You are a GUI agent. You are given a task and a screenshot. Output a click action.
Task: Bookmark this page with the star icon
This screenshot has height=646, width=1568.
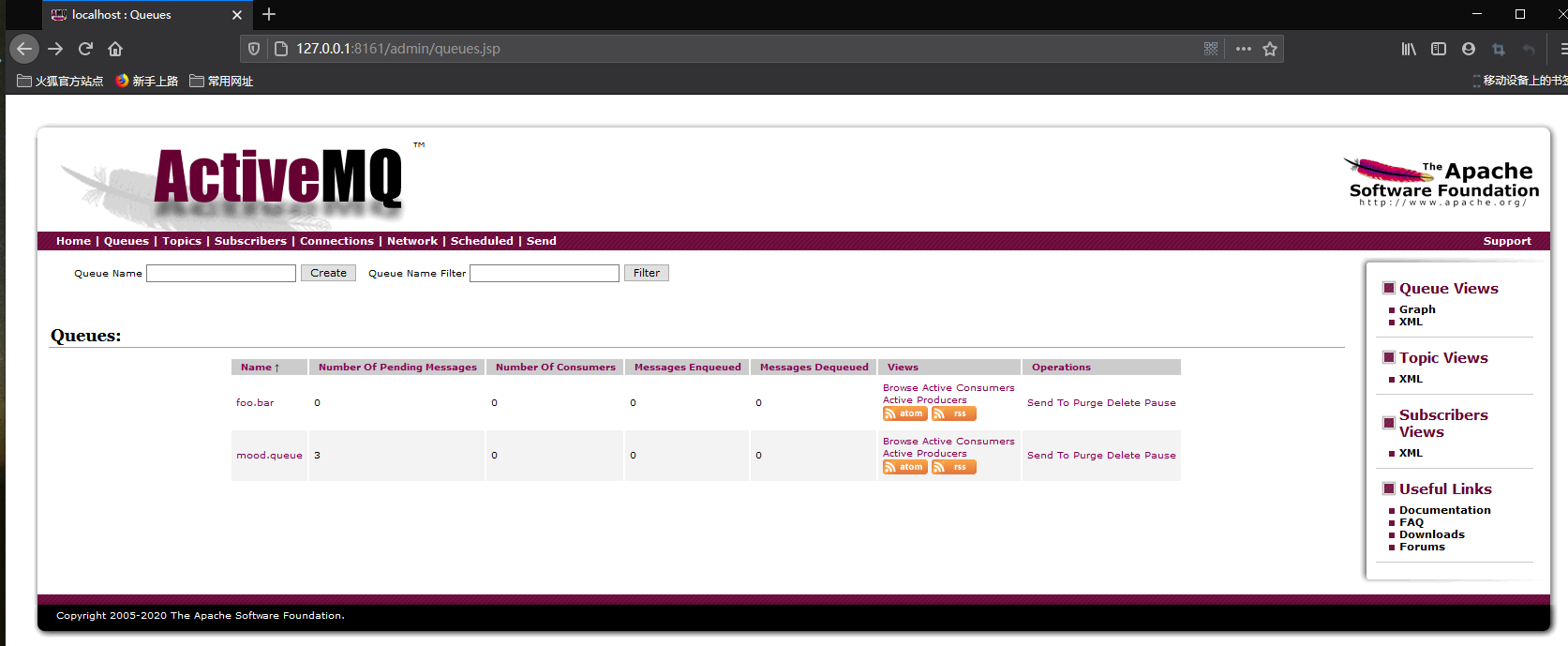(x=1270, y=49)
